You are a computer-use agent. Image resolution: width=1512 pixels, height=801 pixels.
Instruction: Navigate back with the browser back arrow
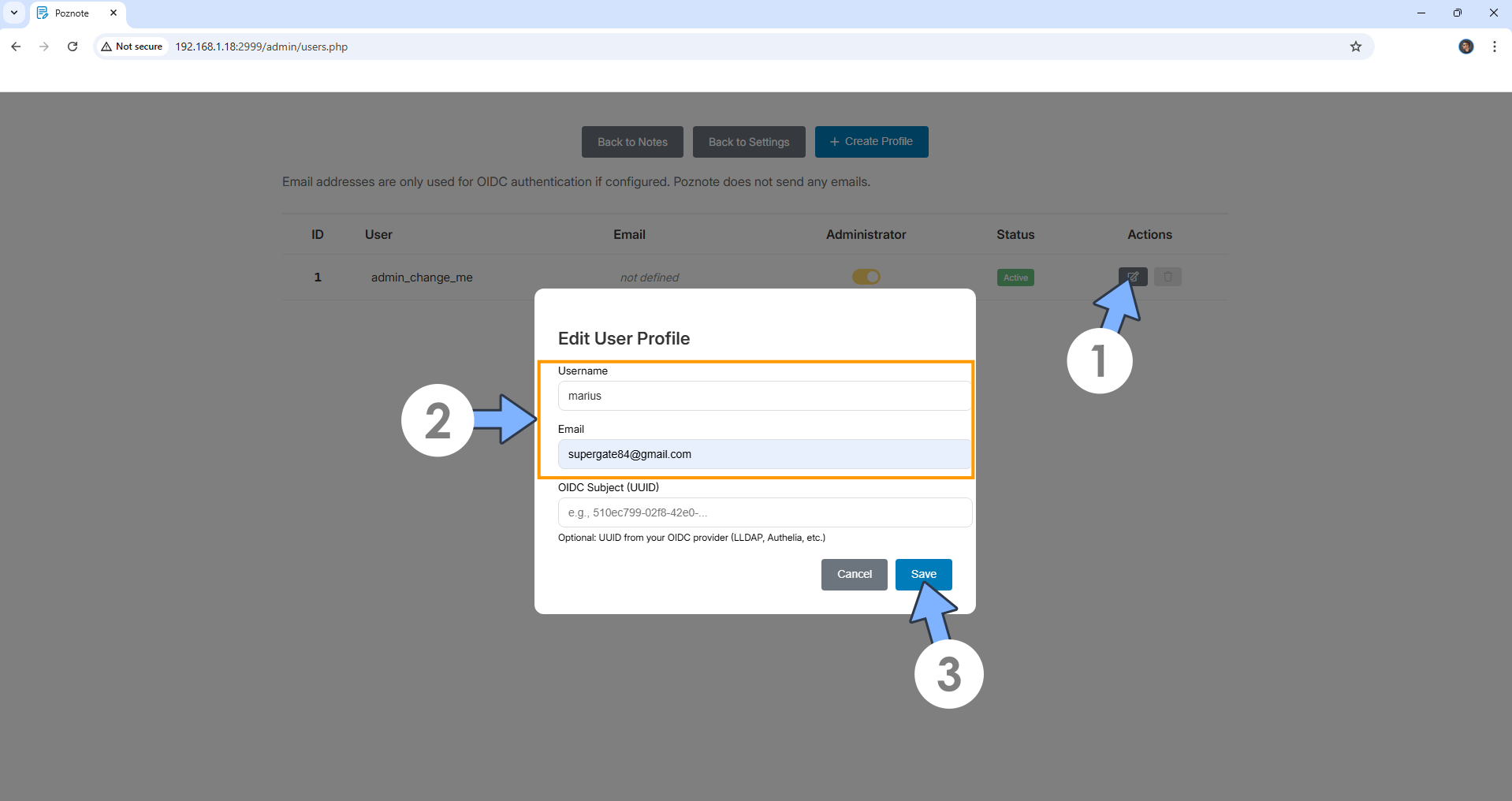point(16,47)
